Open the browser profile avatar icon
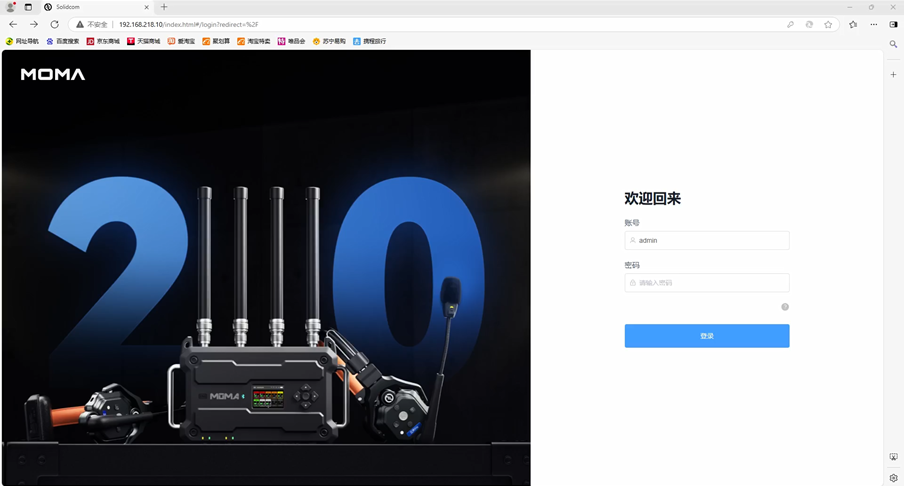The width and height of the screenshot is (904, 486). coord(10,7)
